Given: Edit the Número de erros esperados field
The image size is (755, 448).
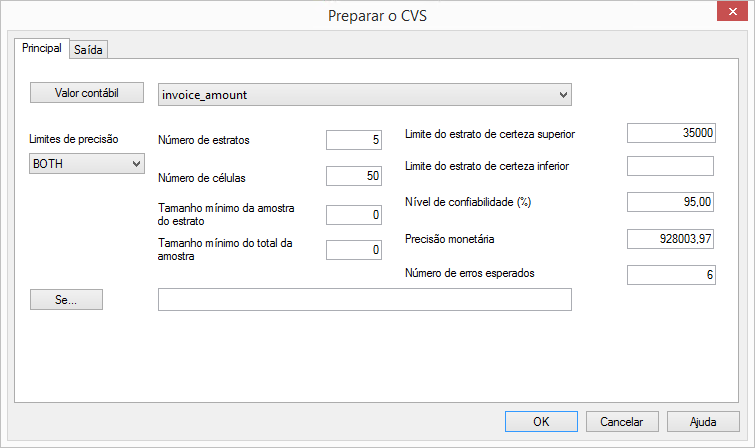Looking at the screenshot, I should click(x=670, y=274).
